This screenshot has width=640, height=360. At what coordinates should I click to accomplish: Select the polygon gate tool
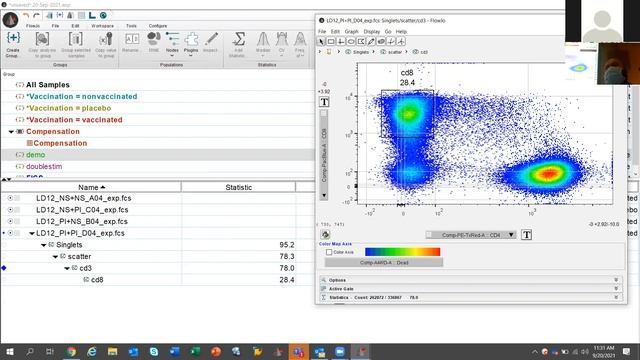361,41
